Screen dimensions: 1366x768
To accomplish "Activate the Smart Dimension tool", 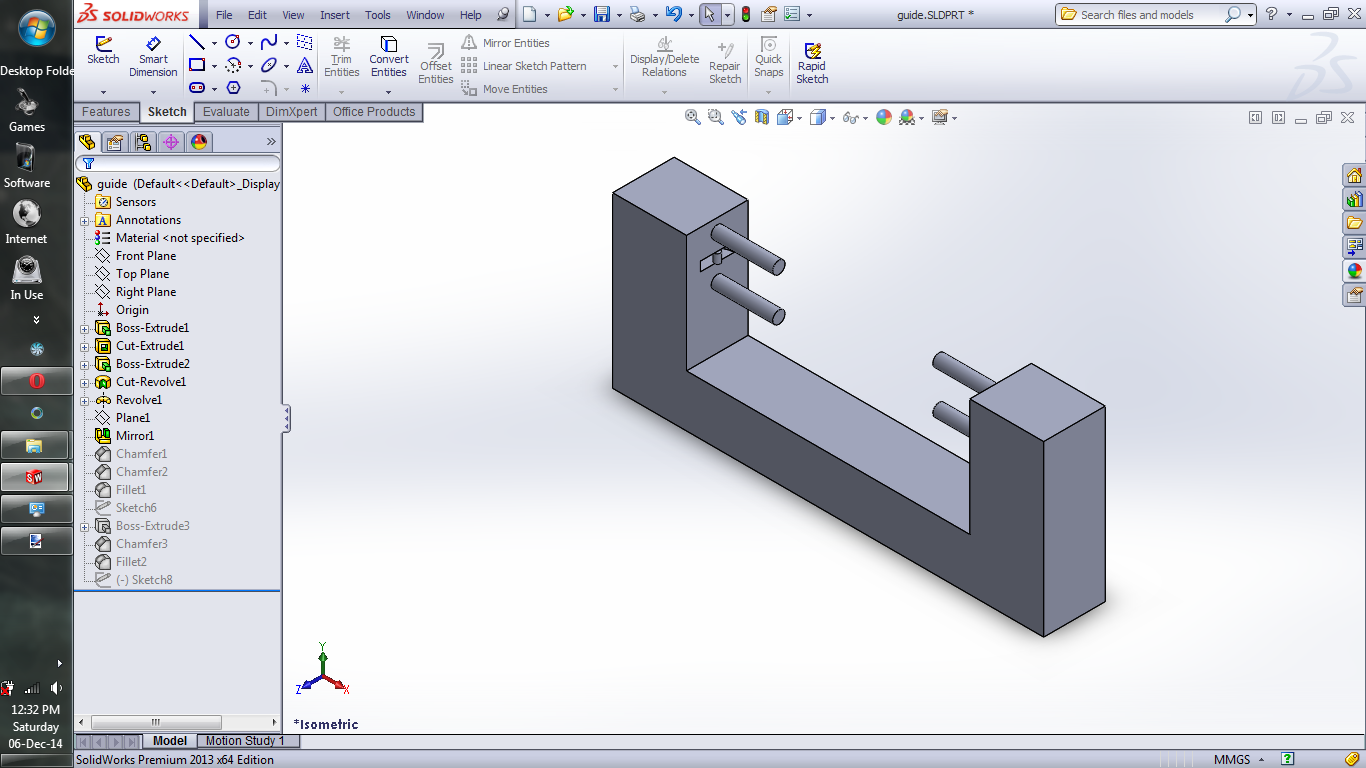I will point(153,57).
